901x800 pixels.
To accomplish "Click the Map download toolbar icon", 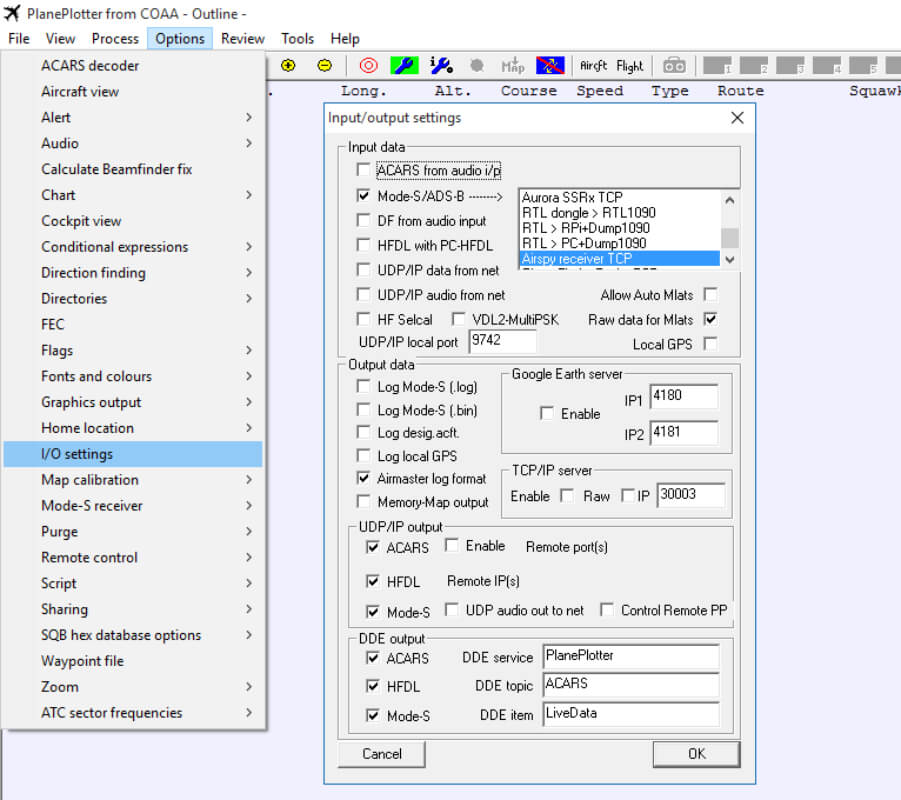I will pyautogui.click(x=513, y=66).
